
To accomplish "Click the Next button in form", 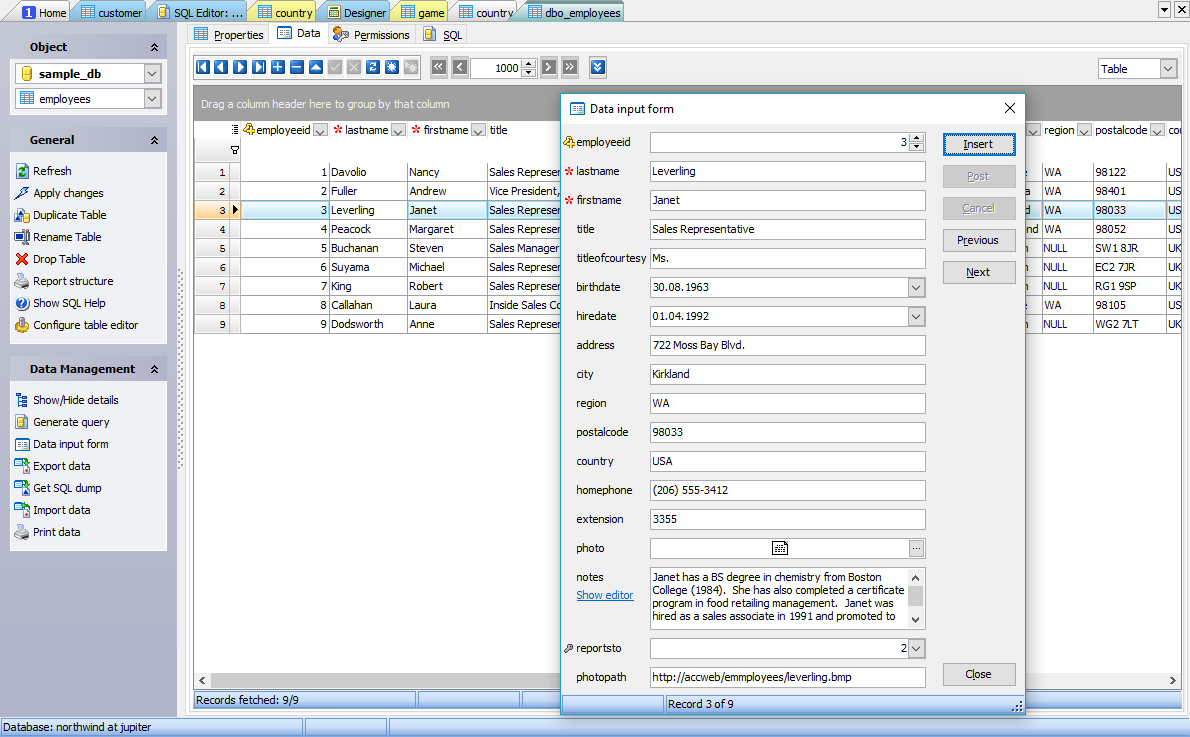I will point(978,272).
